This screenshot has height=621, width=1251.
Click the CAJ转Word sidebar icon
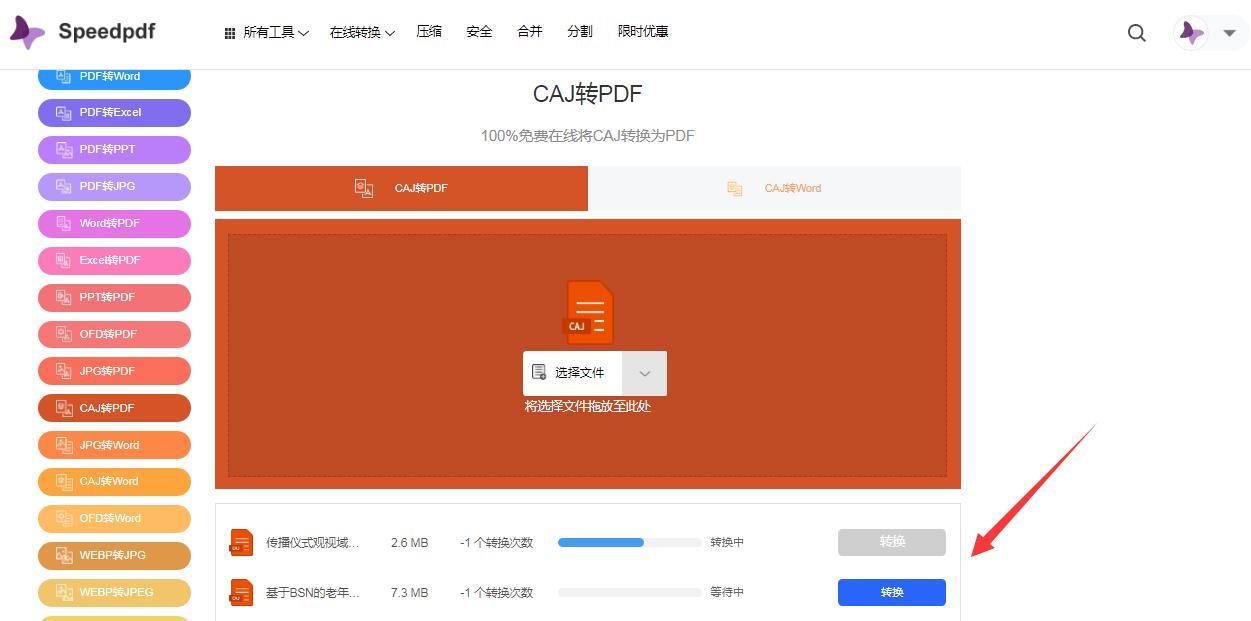[63, 482]
